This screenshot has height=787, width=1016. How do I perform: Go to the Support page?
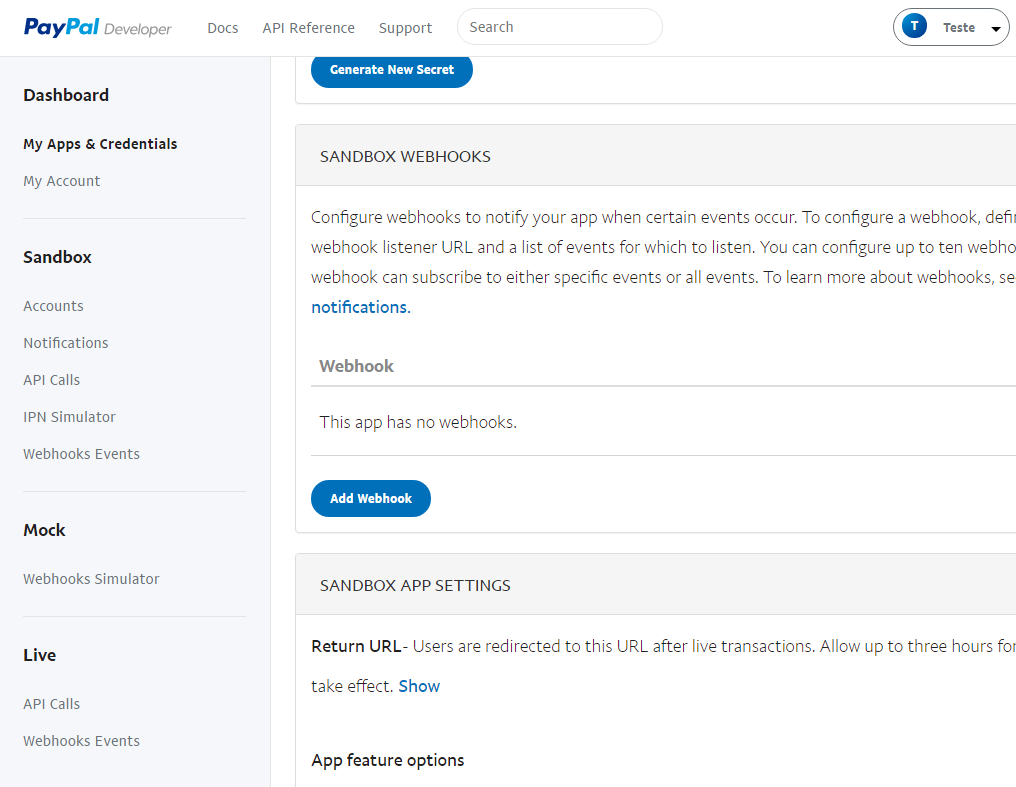coord(405,28)
